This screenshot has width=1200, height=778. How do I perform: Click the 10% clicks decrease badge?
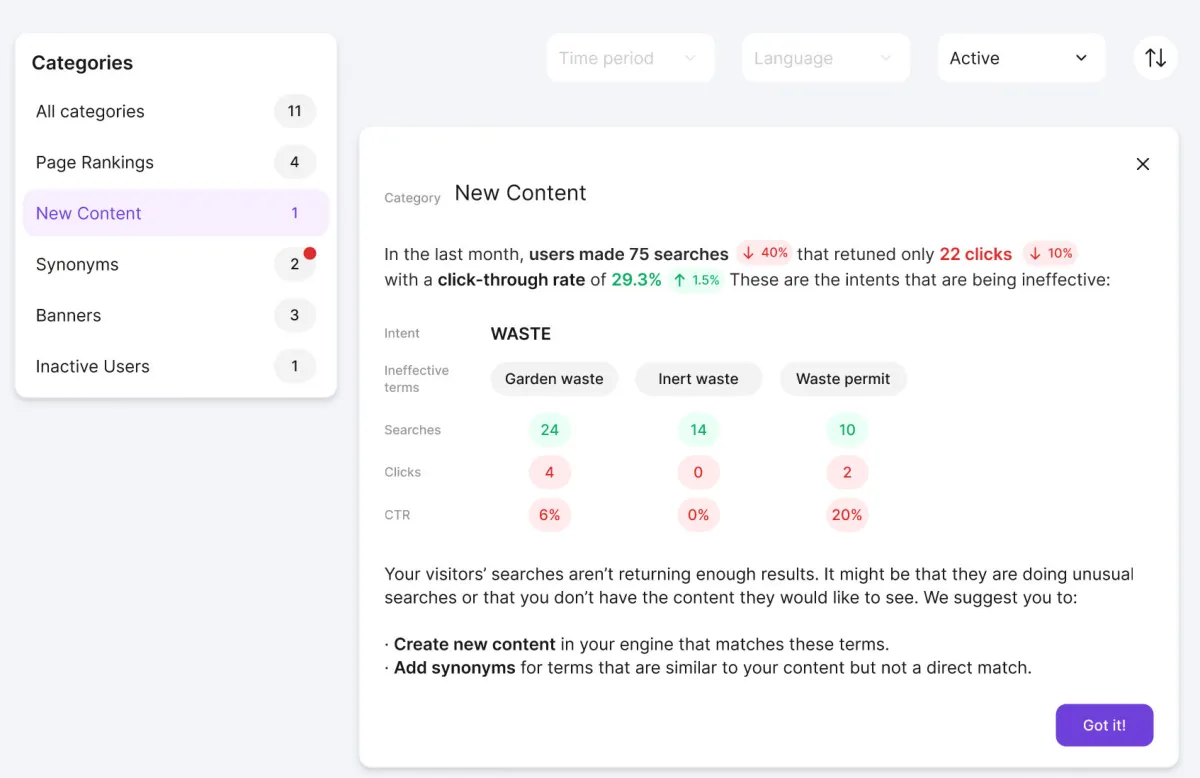point(1051,253)
